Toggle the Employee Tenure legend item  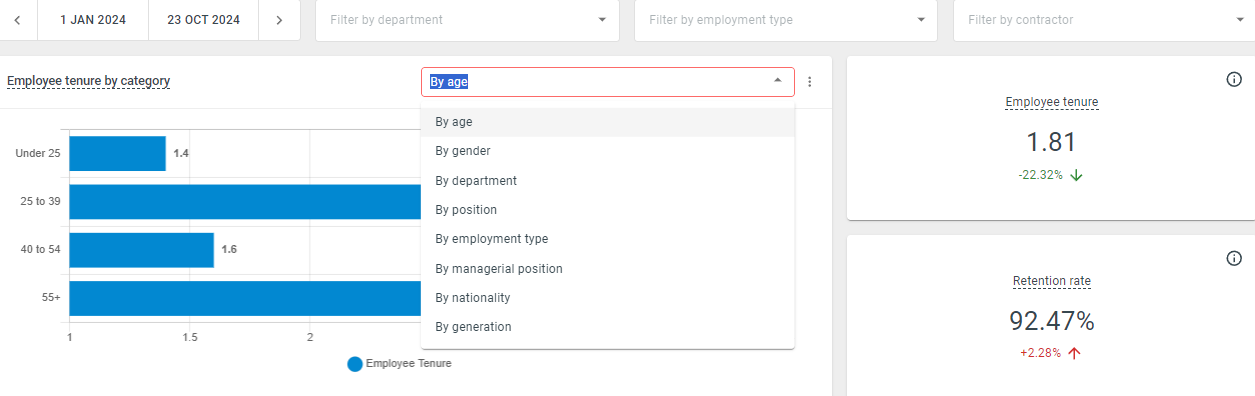400,364
